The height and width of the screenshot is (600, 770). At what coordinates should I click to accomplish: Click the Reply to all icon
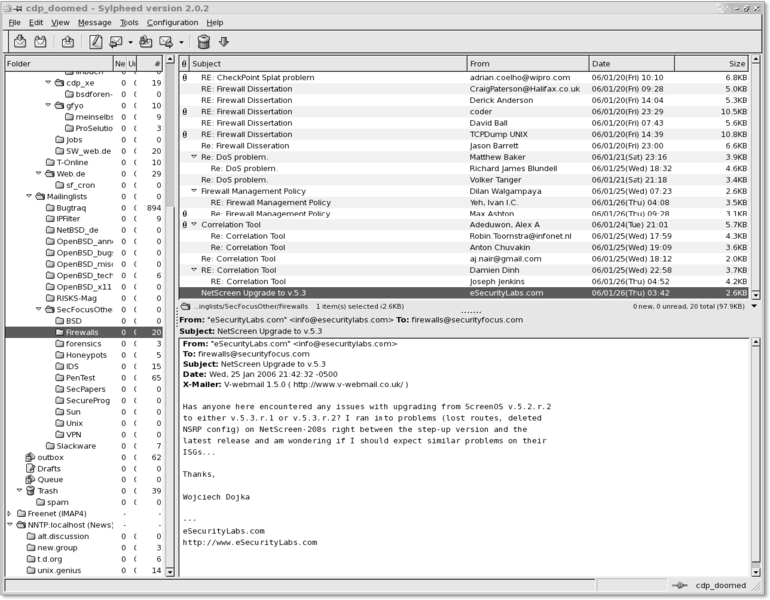[x=146, y=42]
